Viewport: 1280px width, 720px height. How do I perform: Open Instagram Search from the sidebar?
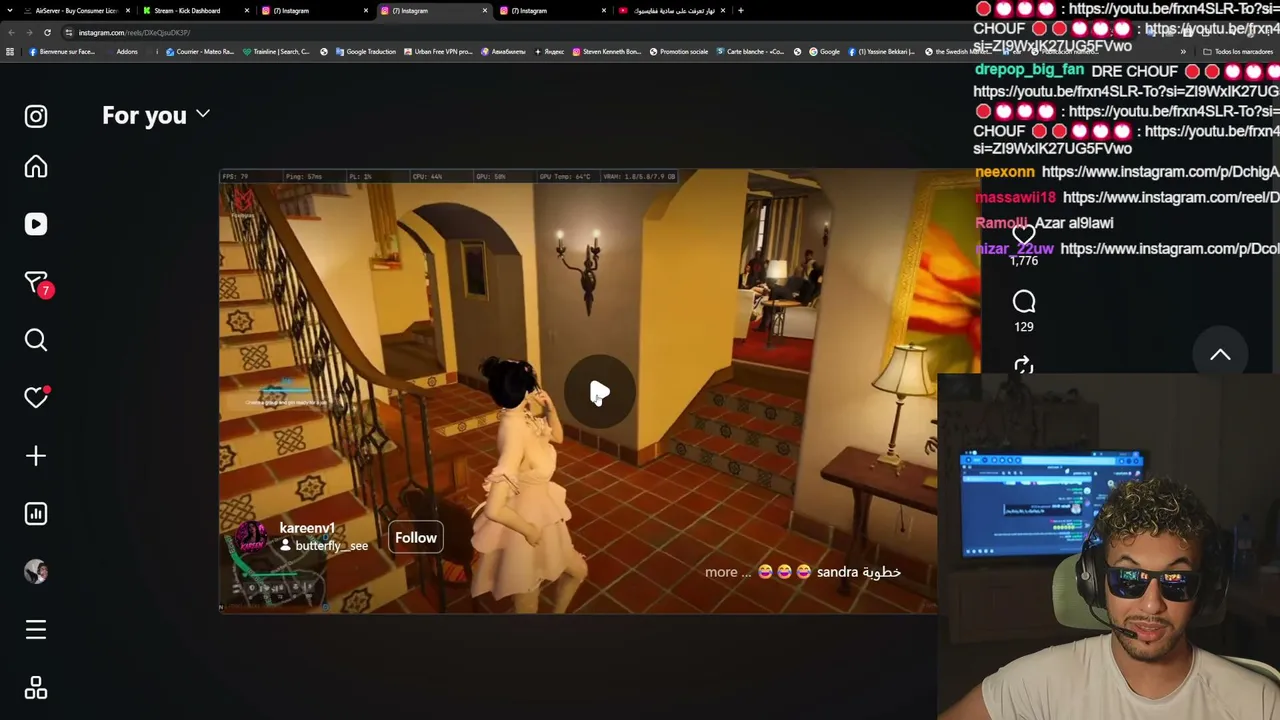36,340
